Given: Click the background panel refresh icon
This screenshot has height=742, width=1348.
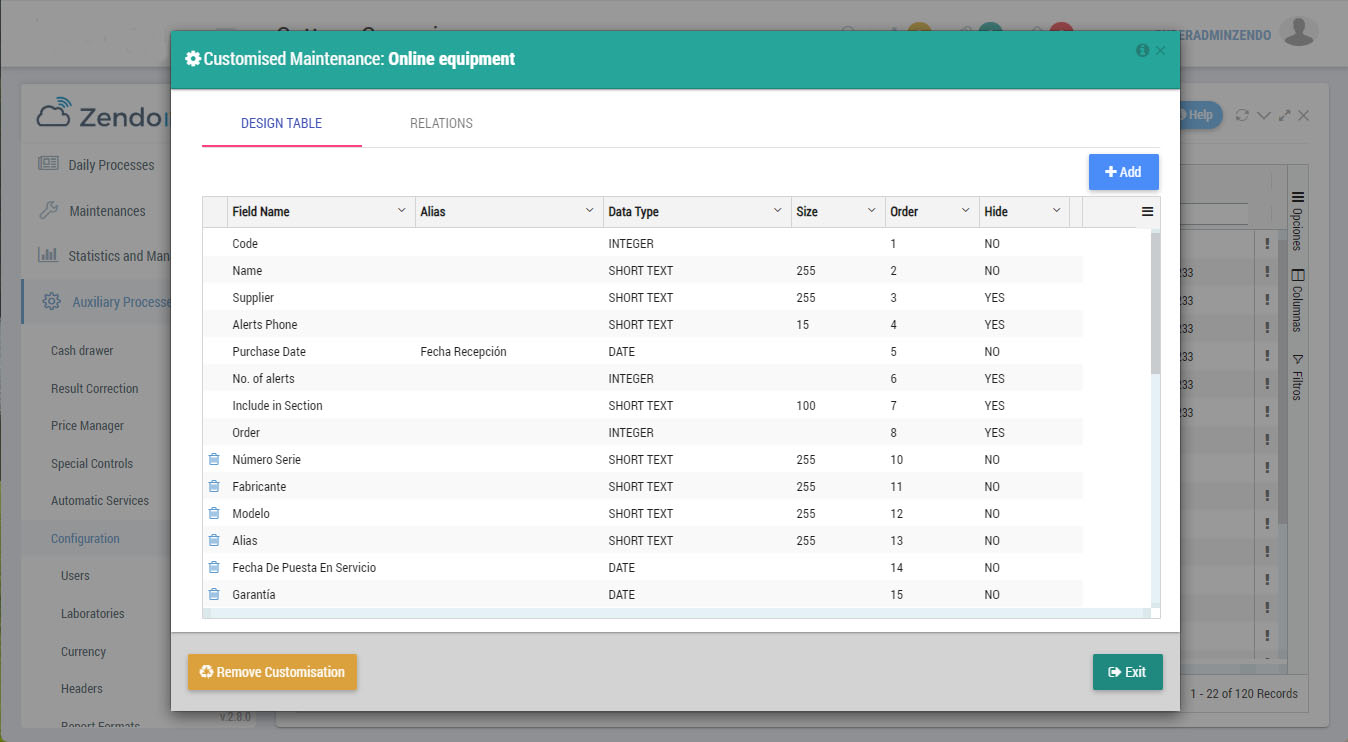Looking at the screenshot, I should [x=1242, y=115].
